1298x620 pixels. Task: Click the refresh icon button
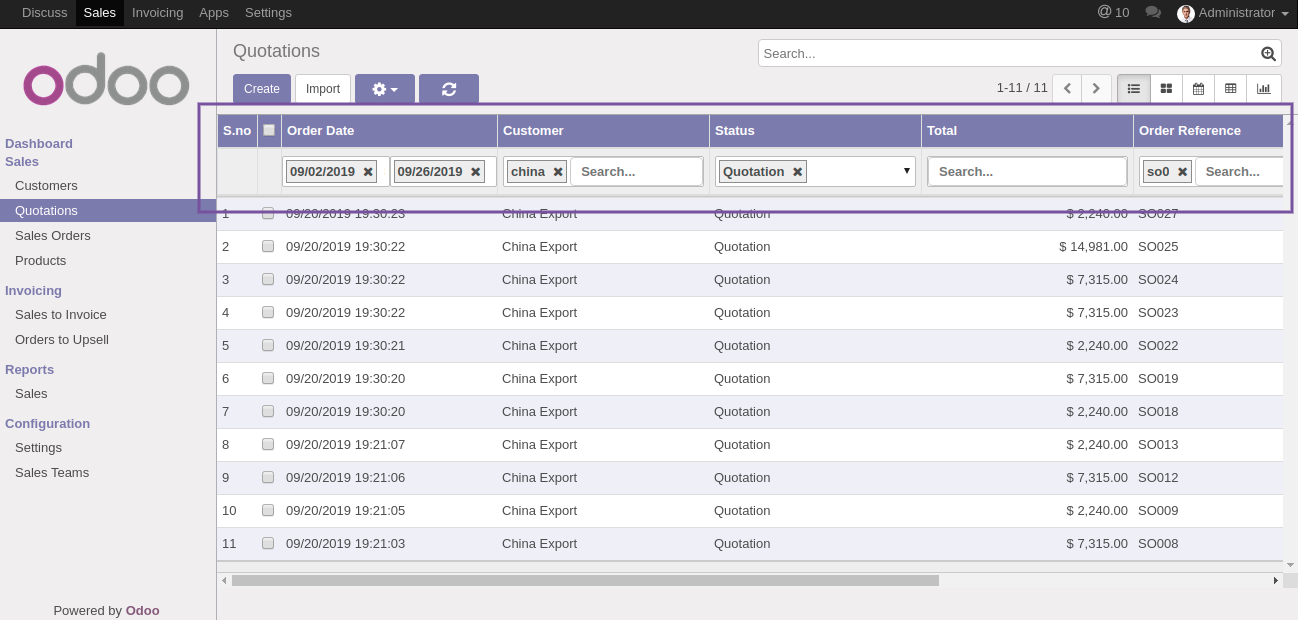(x=449, y=89)
